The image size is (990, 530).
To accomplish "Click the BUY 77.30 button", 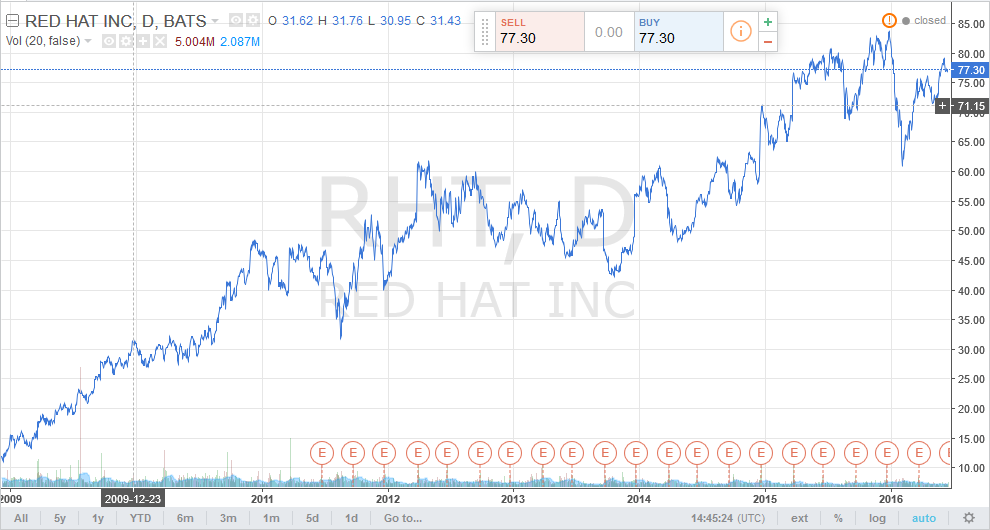I will coord(679,32).
